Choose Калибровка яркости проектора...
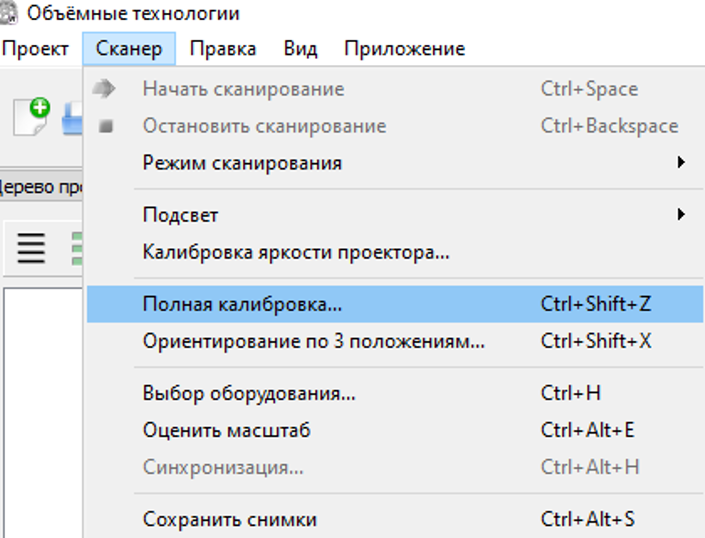Image resolution: width=705 pixels, height=538 pixels. point(296,252)
